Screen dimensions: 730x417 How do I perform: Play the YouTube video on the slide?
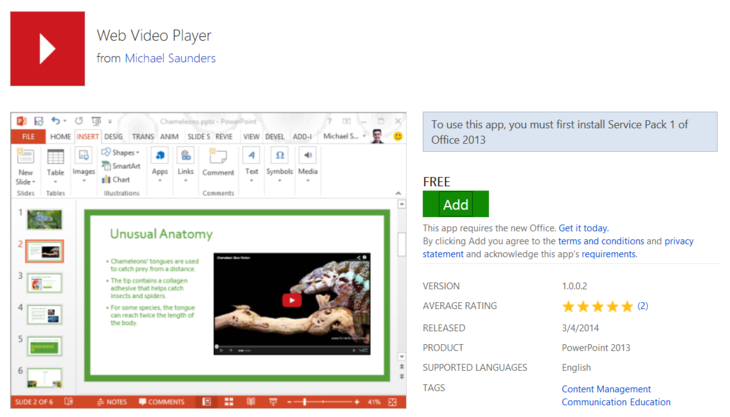[292, 300]
